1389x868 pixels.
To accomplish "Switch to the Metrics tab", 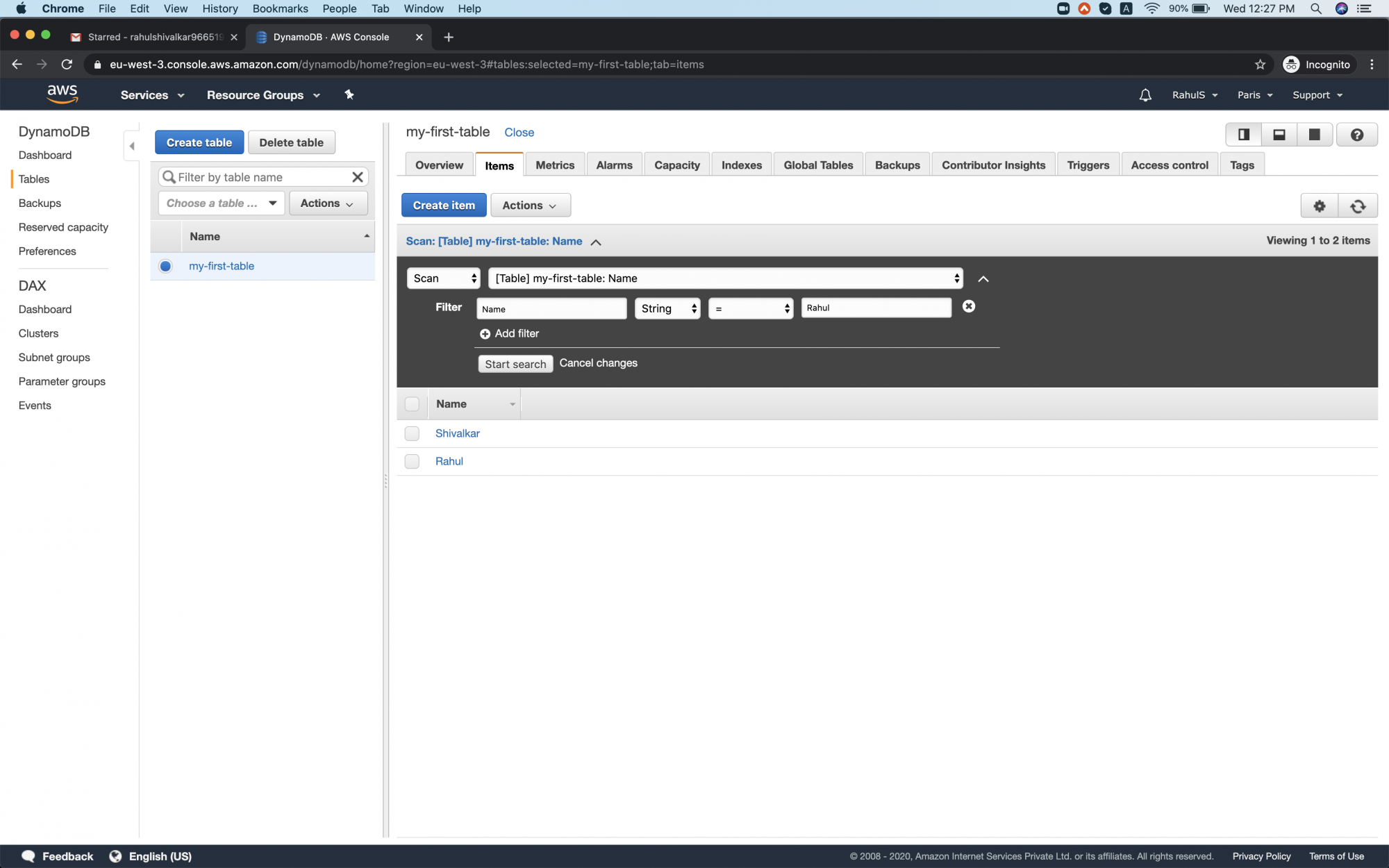I will [x=554, y=165].
